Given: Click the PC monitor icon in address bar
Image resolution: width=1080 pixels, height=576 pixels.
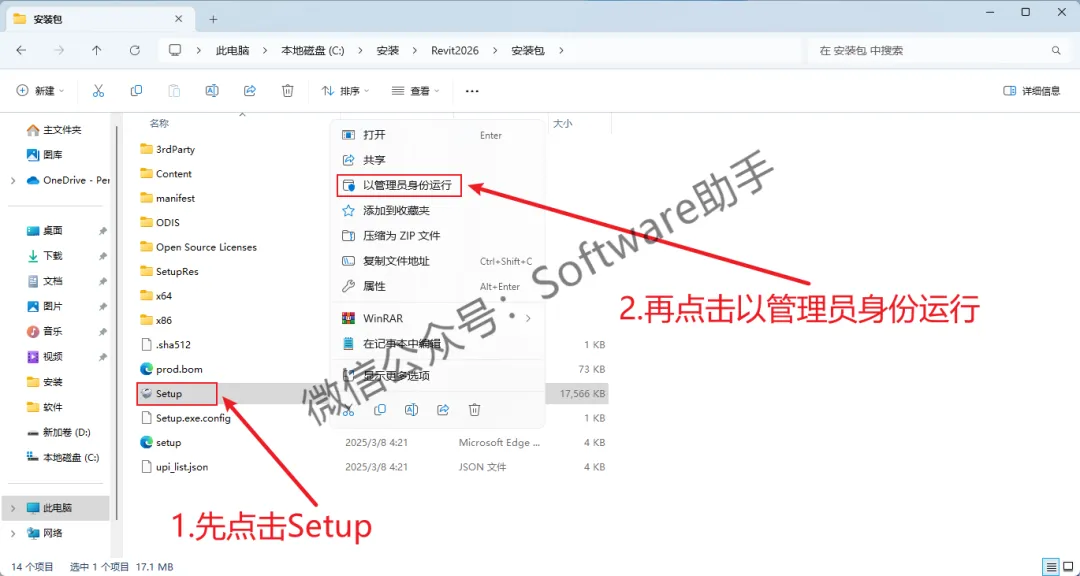Looking at the screenshot, I should click(x=175, y=50).
